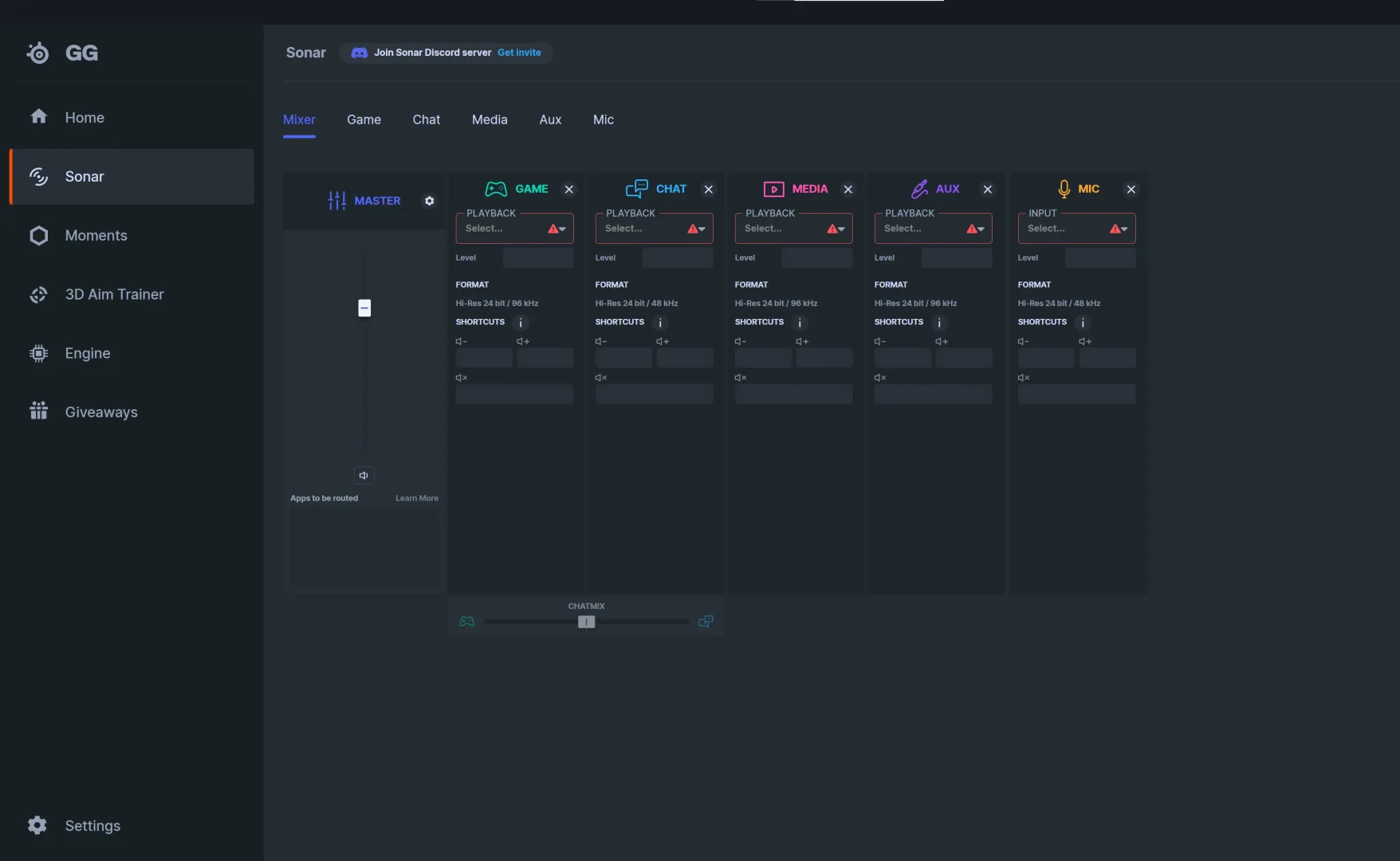Click ChatMix game controller icon

point(467,622)
